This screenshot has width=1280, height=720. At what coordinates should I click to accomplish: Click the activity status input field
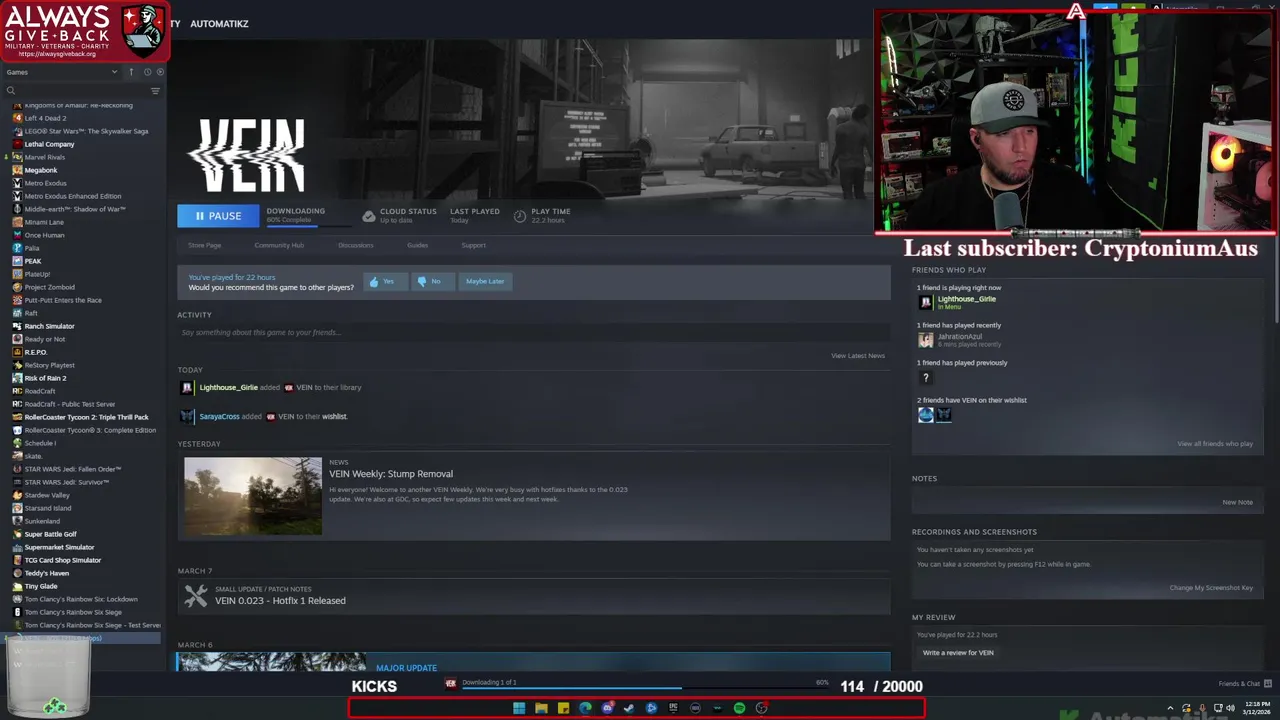[x=533, y=332]
